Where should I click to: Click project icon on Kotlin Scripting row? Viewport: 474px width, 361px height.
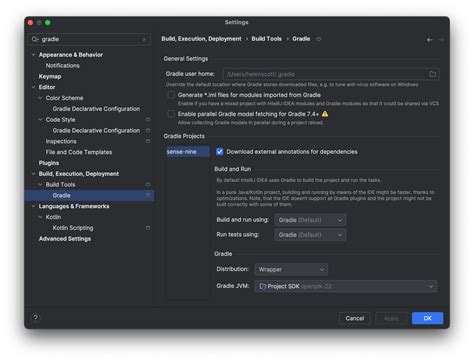tap(148, 228)
